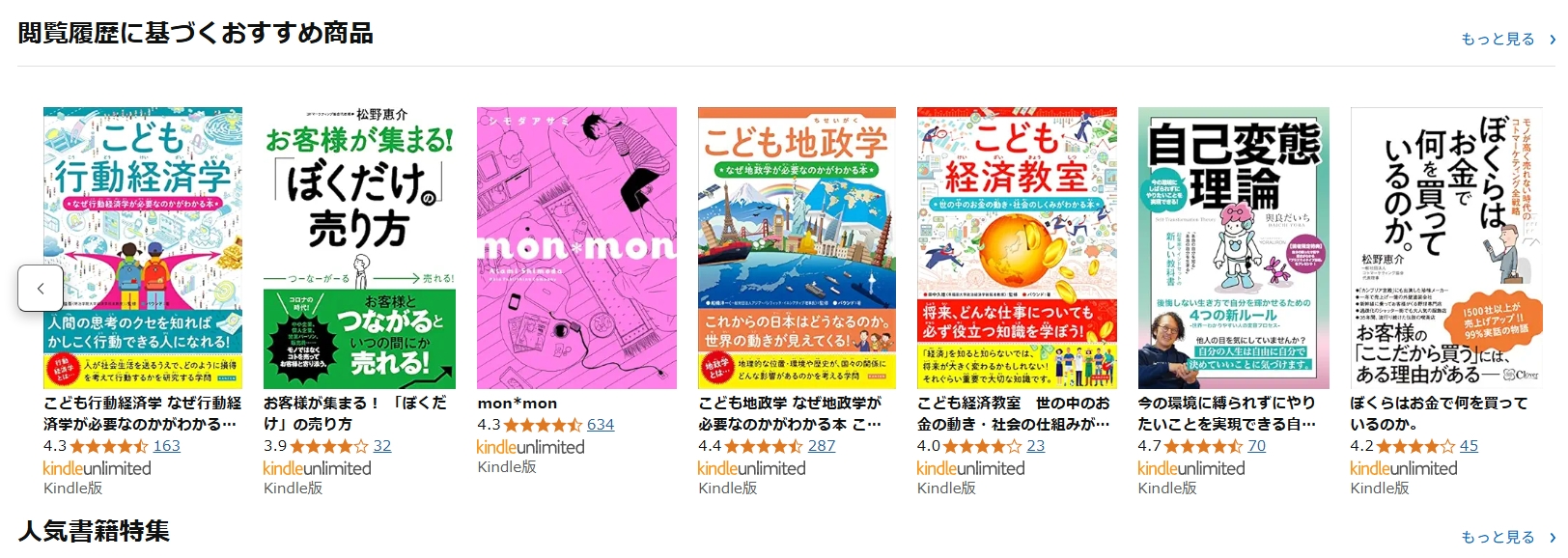The image size is (1568, 558).
Task: View the 634 ratings for mon*mon
Action: click(x=601, y=425)
